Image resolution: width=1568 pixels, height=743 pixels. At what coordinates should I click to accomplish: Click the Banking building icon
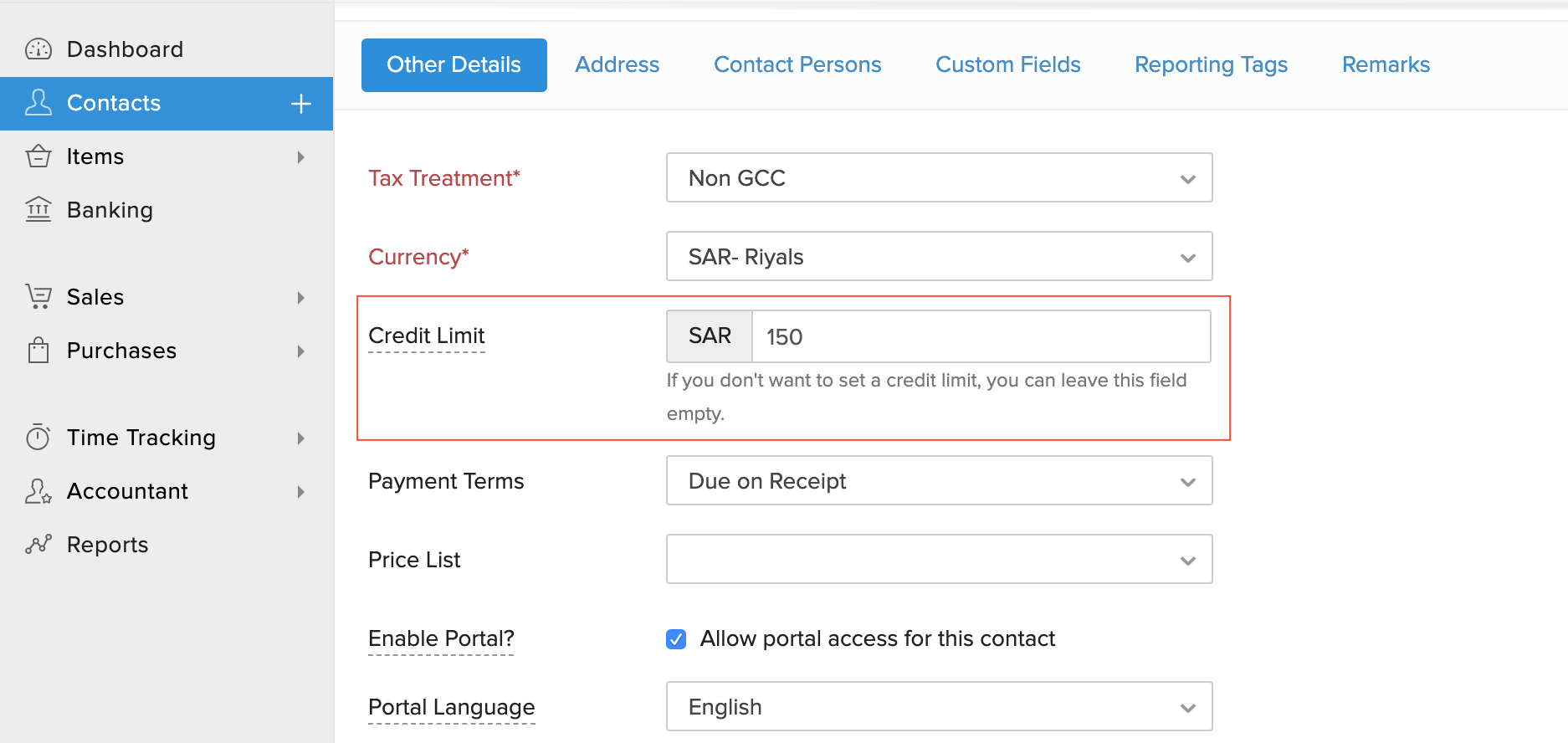tap(38, 209)
